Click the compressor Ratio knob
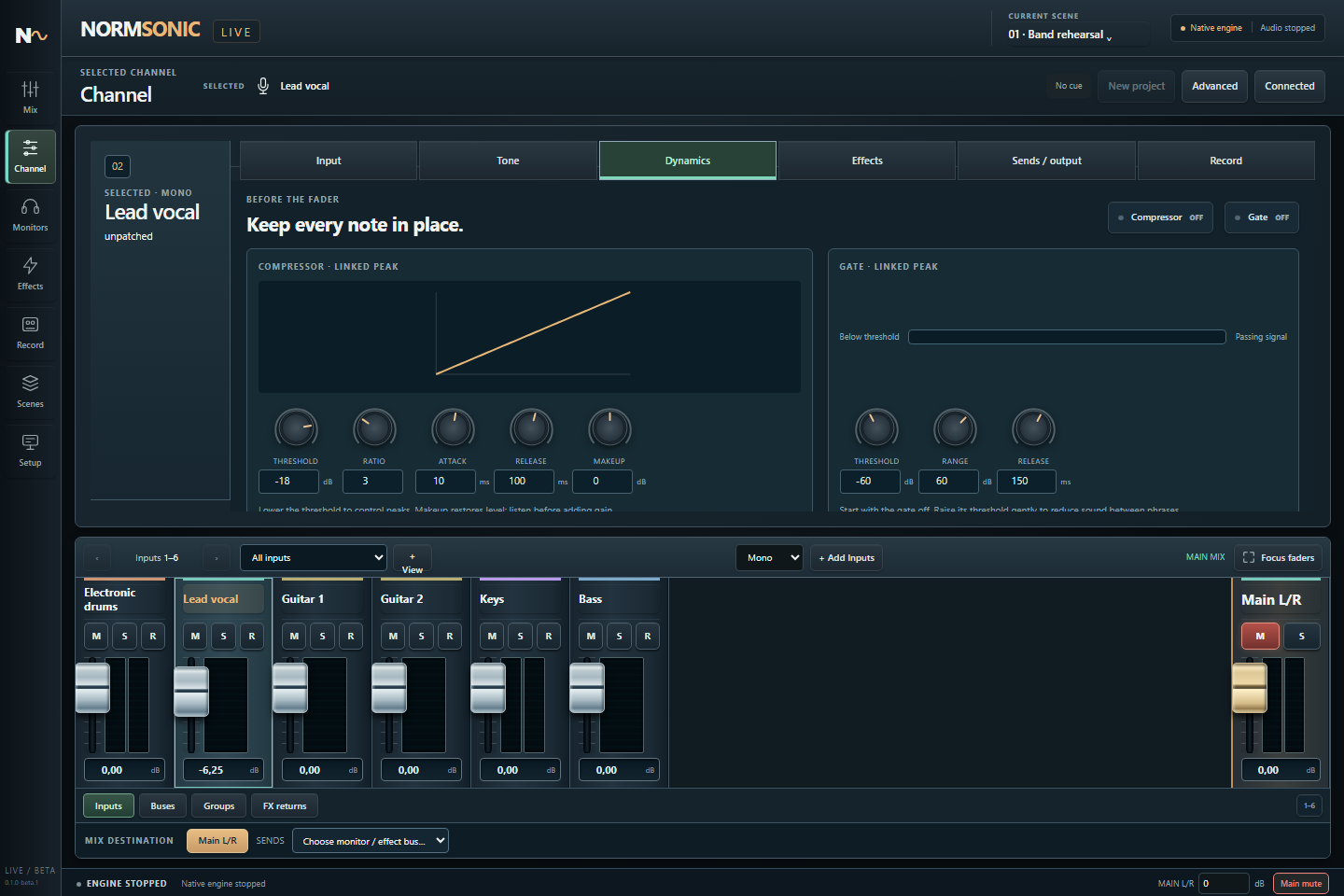Image resolution: width=1344 pixels, height=896 pixels. pyautogui.click(x=374, y=429)
